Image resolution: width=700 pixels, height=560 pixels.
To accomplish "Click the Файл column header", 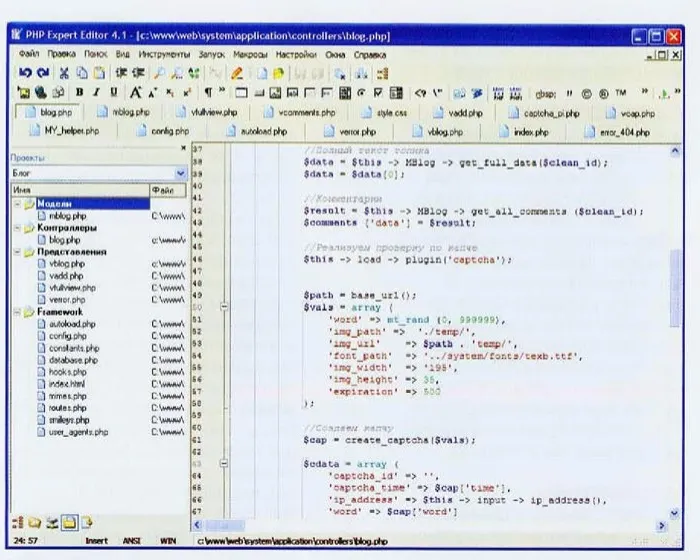I will [x=167, y=190].
